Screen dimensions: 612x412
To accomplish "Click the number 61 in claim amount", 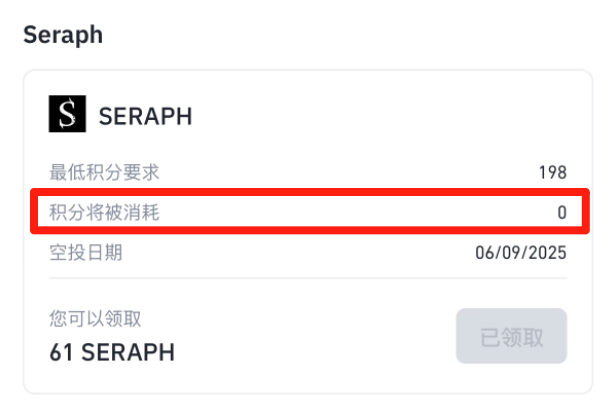I will (x=61, y=352).
